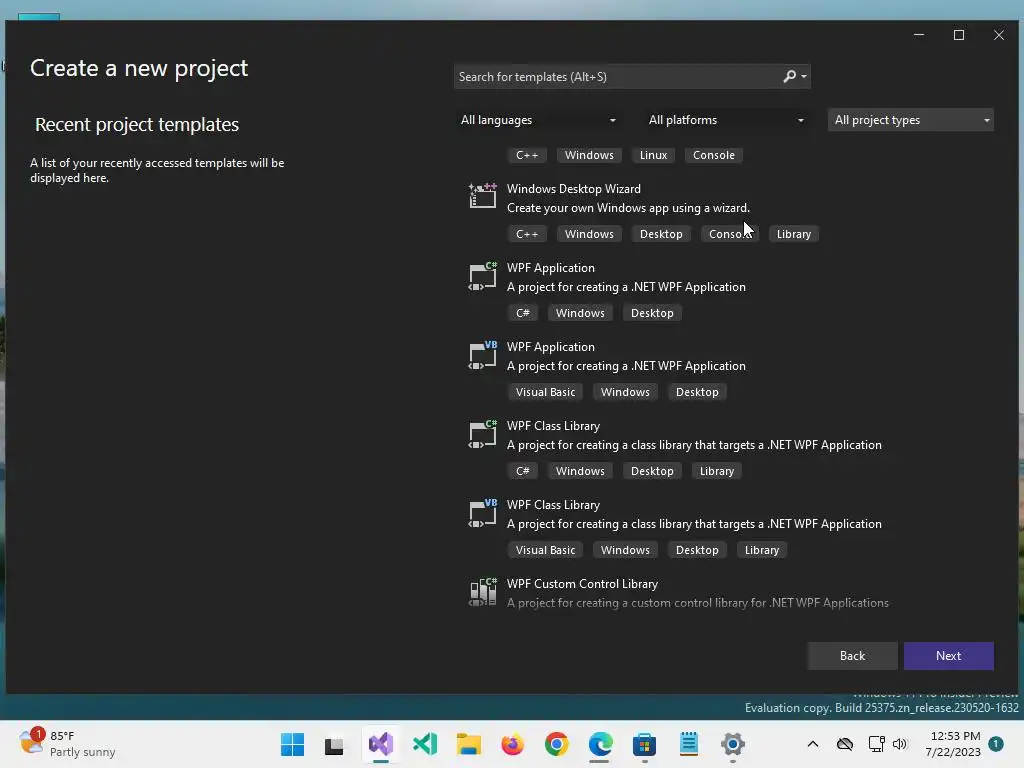Click the Console tag in top row
The height and width of the screenshot is (768, 1024).
(x=713, y=155)
